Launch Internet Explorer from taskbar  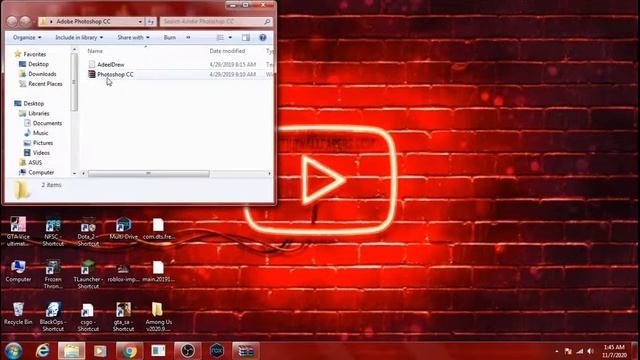(x=42, y=351)
